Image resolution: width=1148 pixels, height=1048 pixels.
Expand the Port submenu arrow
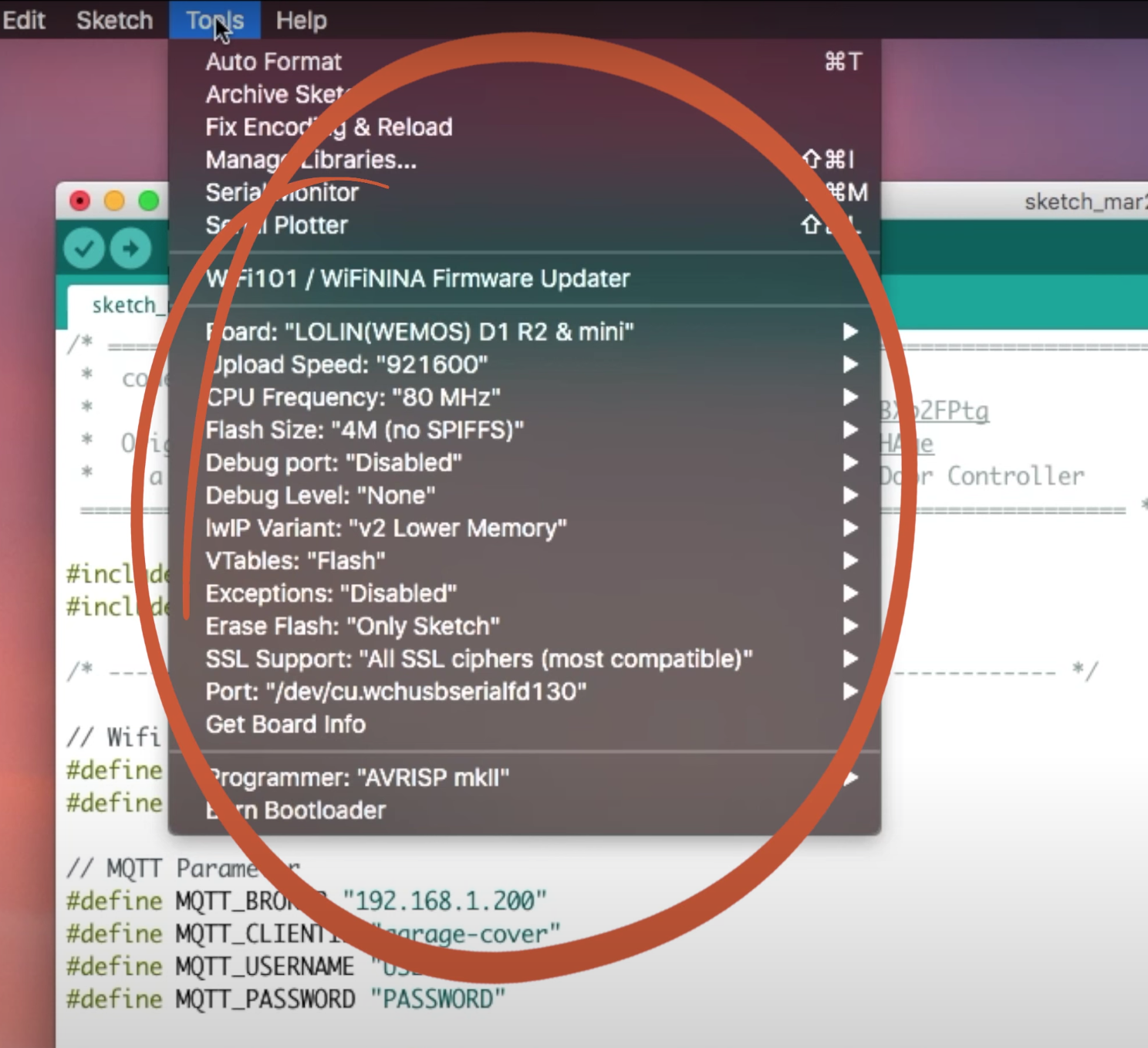point(850,691)
